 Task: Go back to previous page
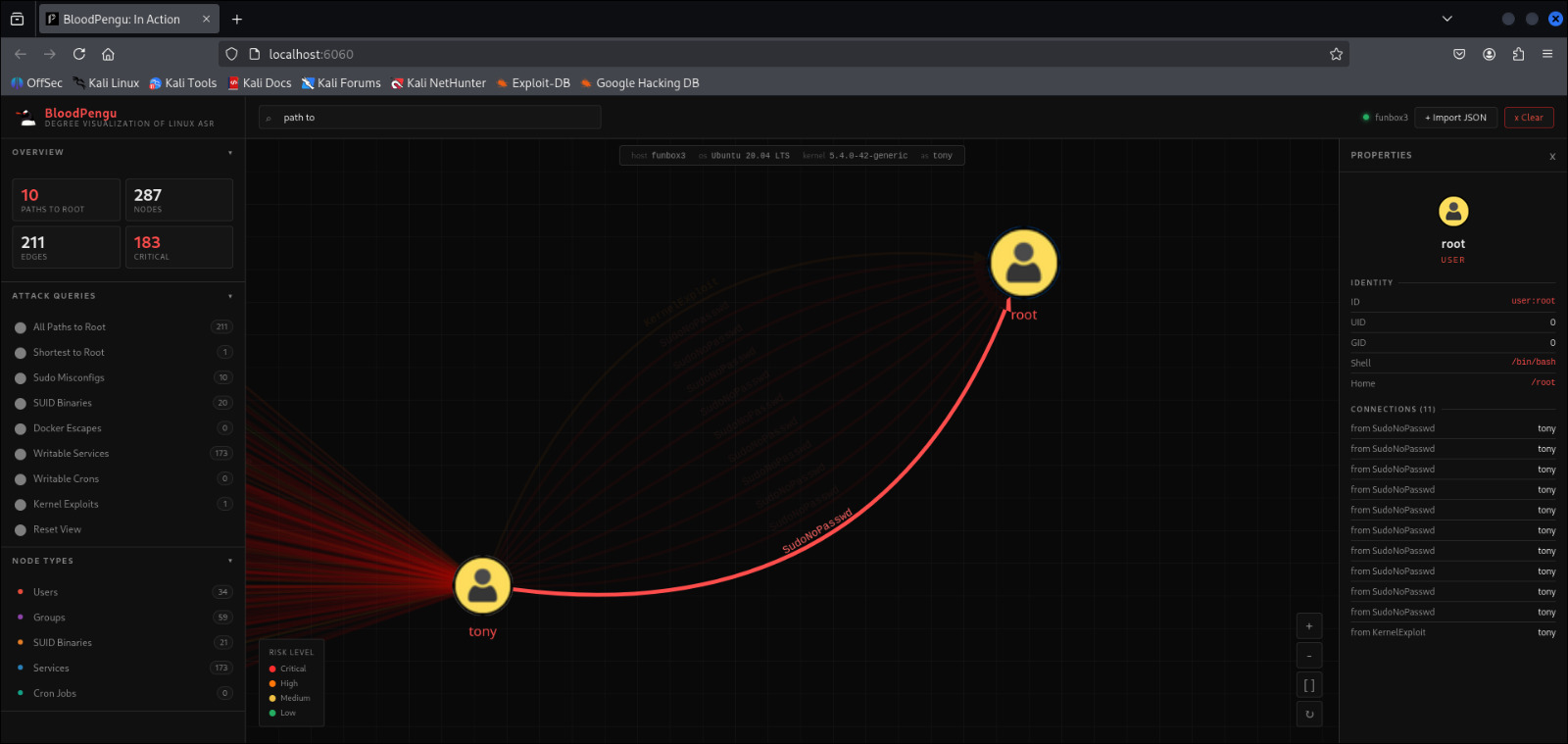tap(21, 54)
